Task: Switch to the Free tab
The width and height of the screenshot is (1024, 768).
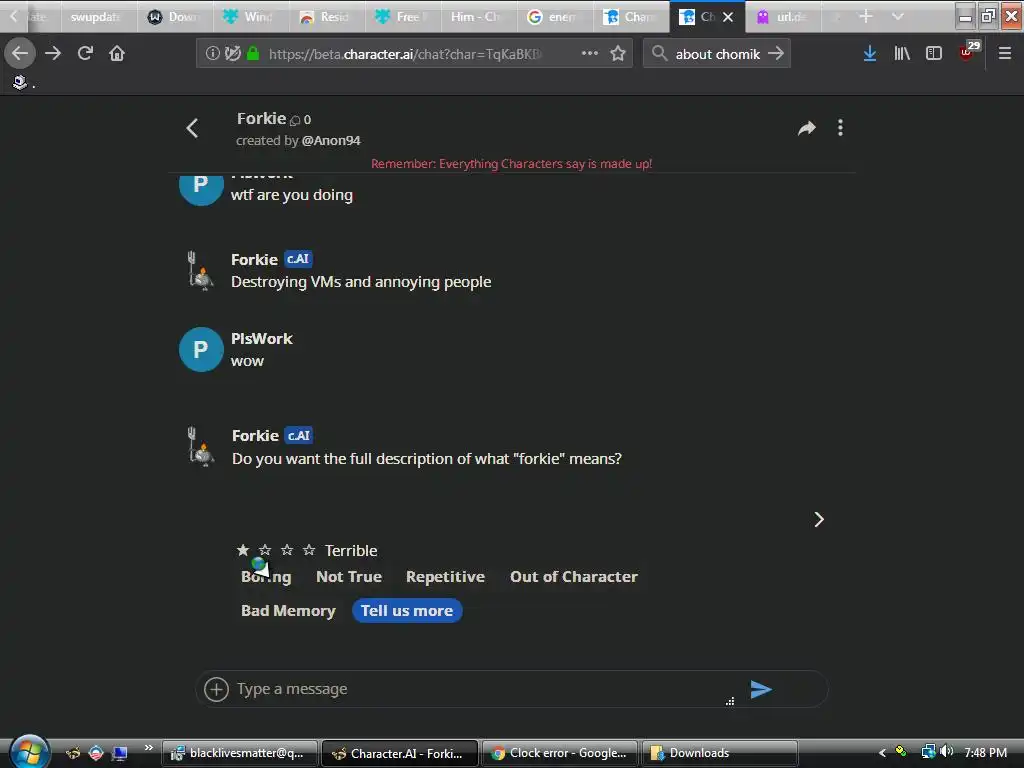Action: coord(402,16)
